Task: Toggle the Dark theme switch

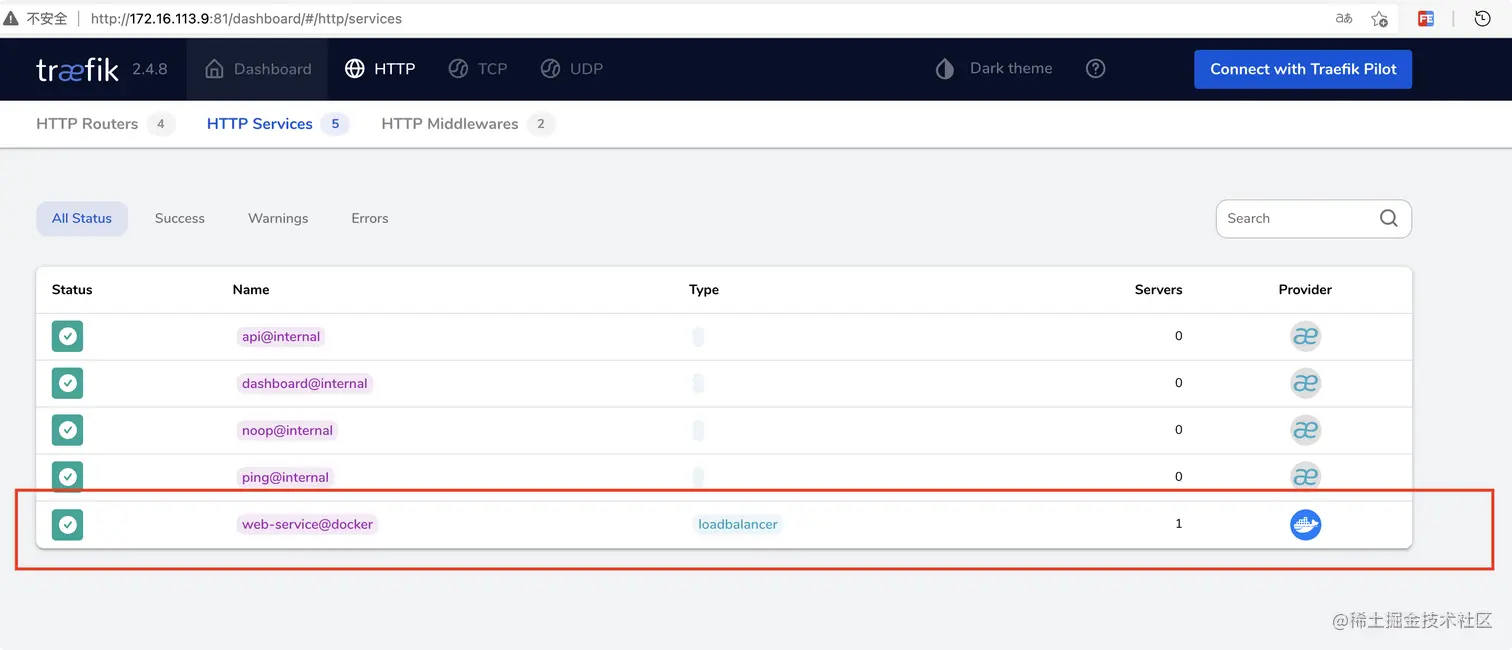Action: [x=994, y=69]
